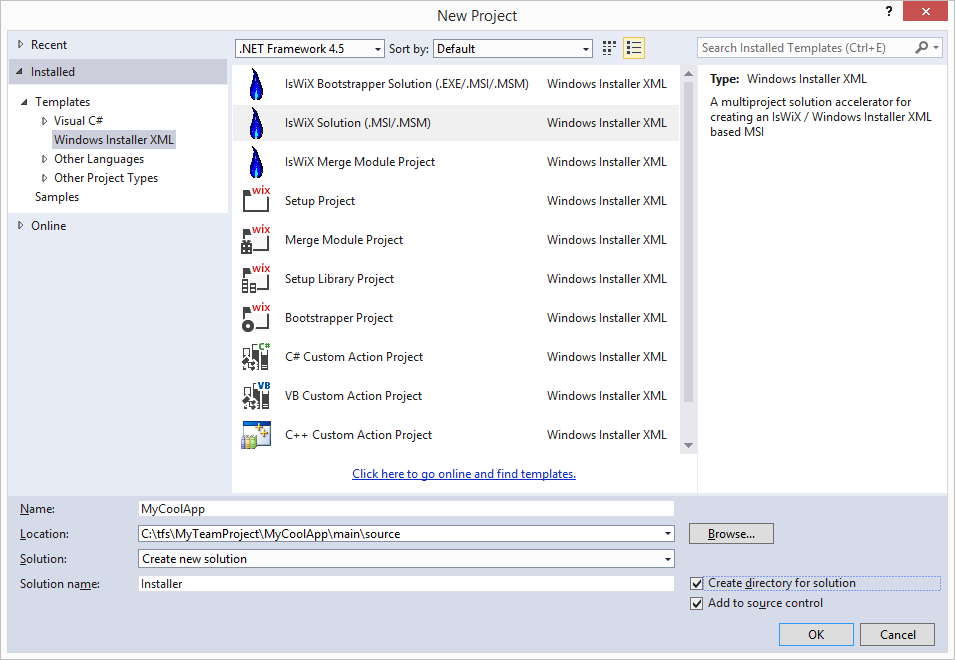This screenshot has height=660, width=955.
Task: Click the IsWiX Merge Module Project flame icon
Action: click(256, 162)
